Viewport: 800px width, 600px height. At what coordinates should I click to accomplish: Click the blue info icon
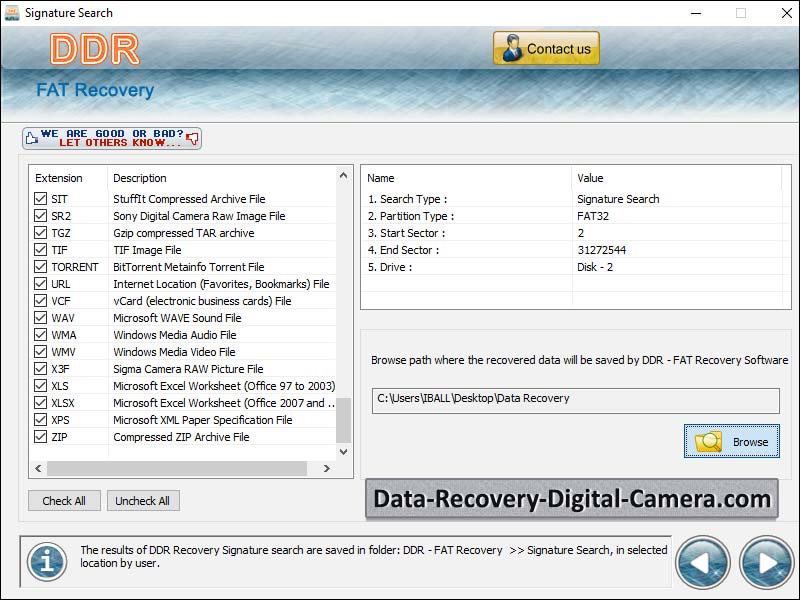[46, 561]
